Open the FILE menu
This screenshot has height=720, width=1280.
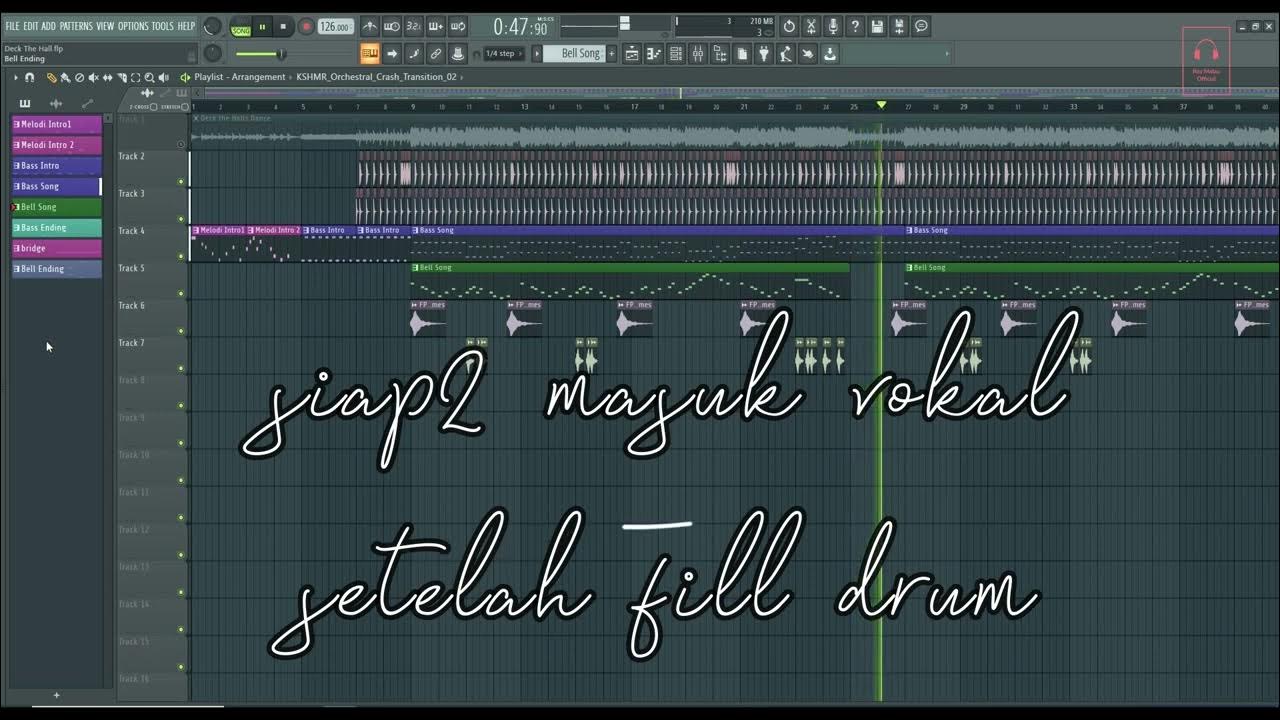coord(13,26)
